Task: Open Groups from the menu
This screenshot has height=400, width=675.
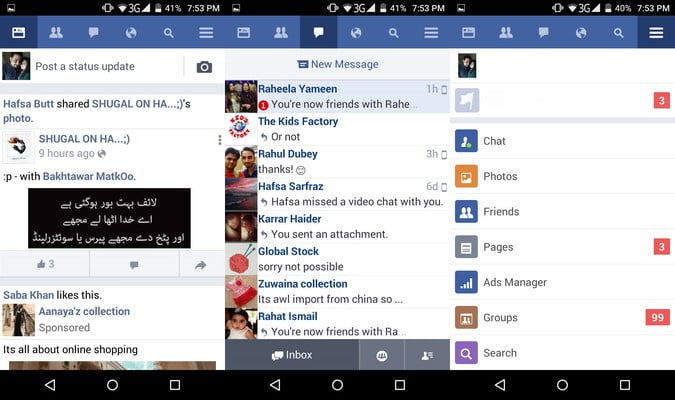Action: 562,318
